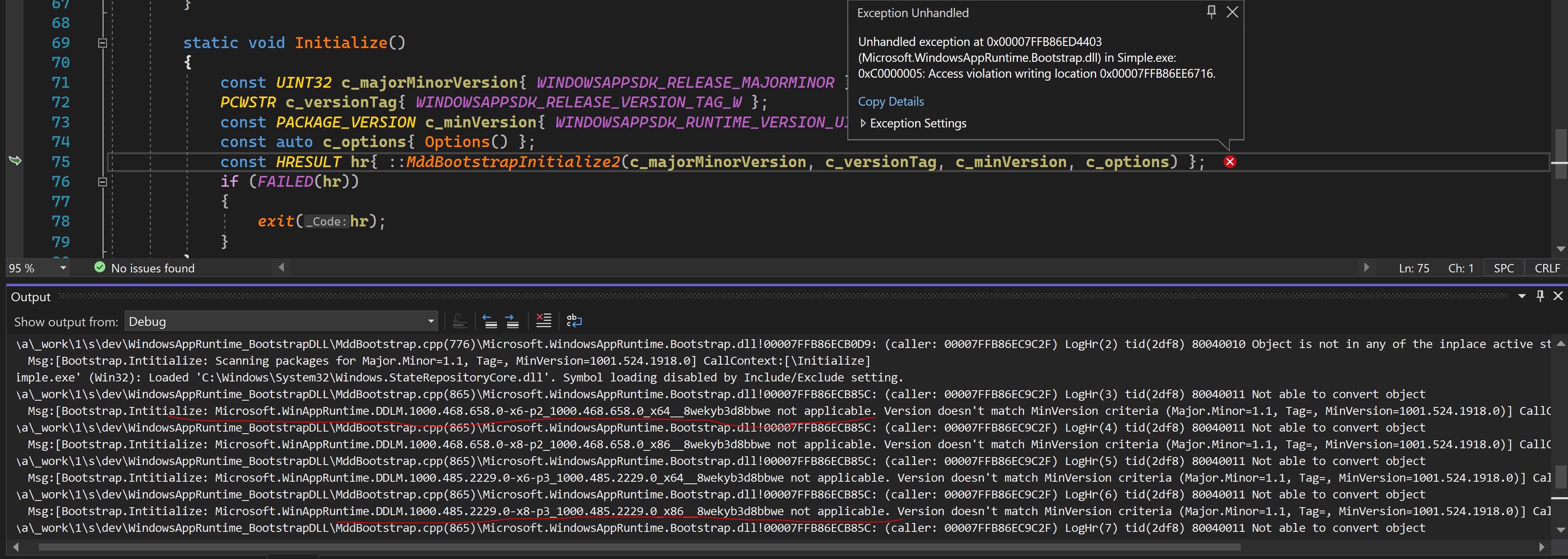1568x559 pixels.
Task: Close the Exception Unhandled popup
Action: 1232,12
